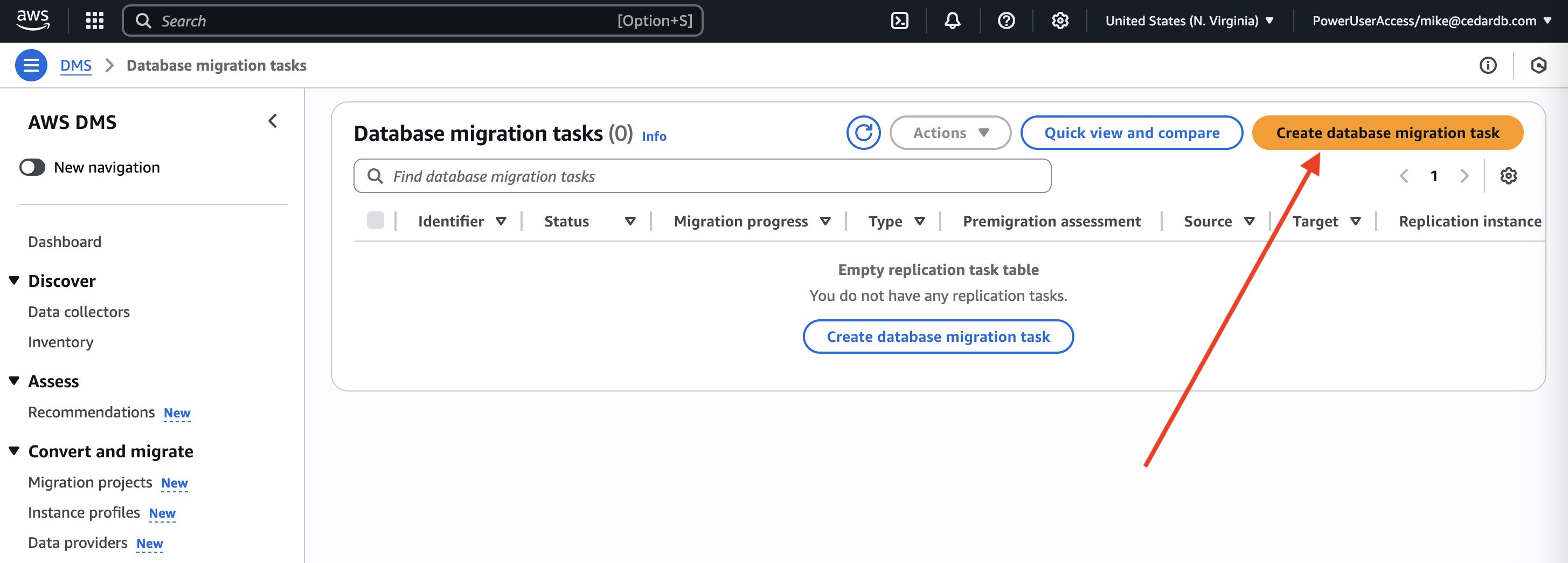
Task: Collapse the Assess section
Action: pyautogui.click(x=14, y=381)
